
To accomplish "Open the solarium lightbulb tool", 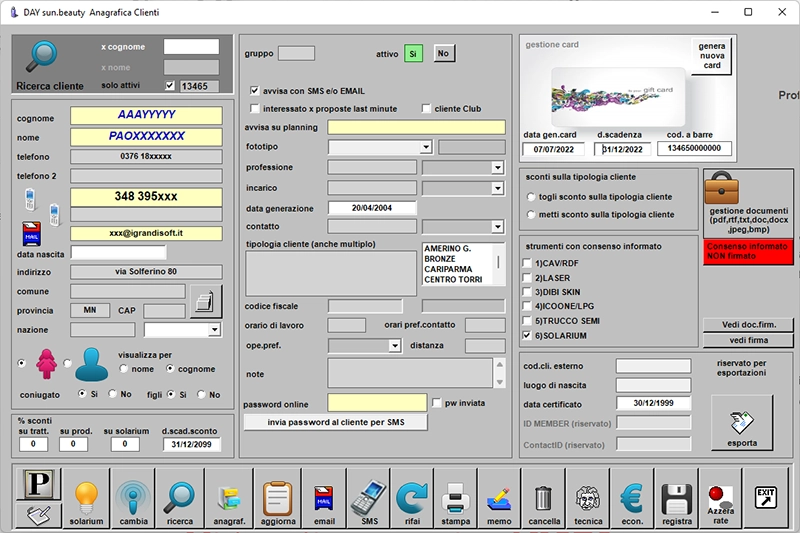I will [86, 498].
